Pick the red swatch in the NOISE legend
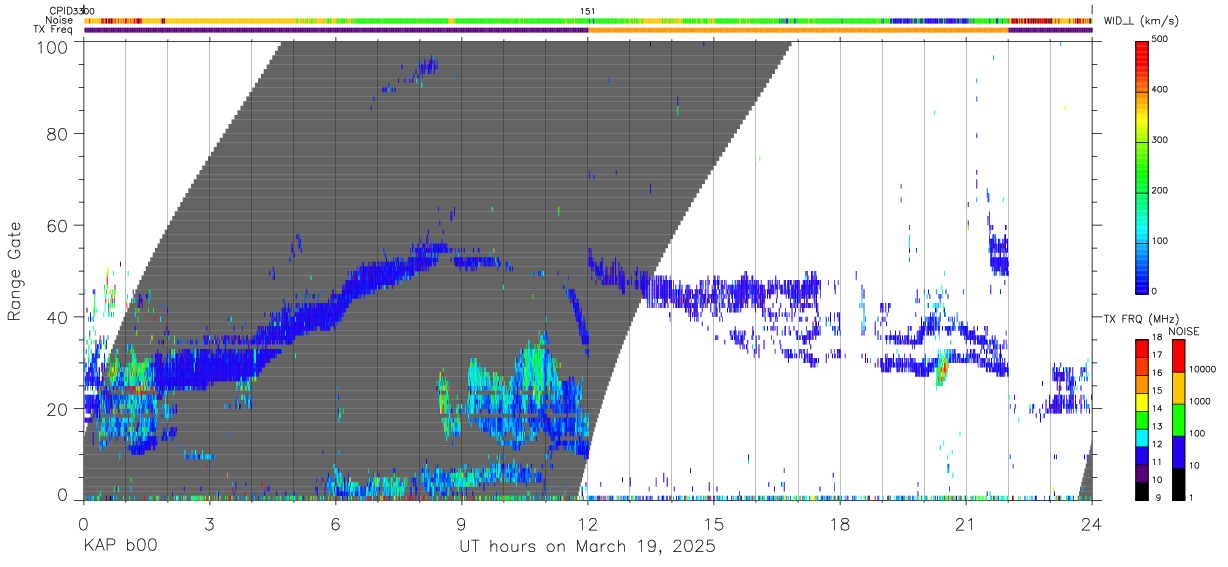The height and width of the screenshot is (567, 1228). [x=1178, y=355]
